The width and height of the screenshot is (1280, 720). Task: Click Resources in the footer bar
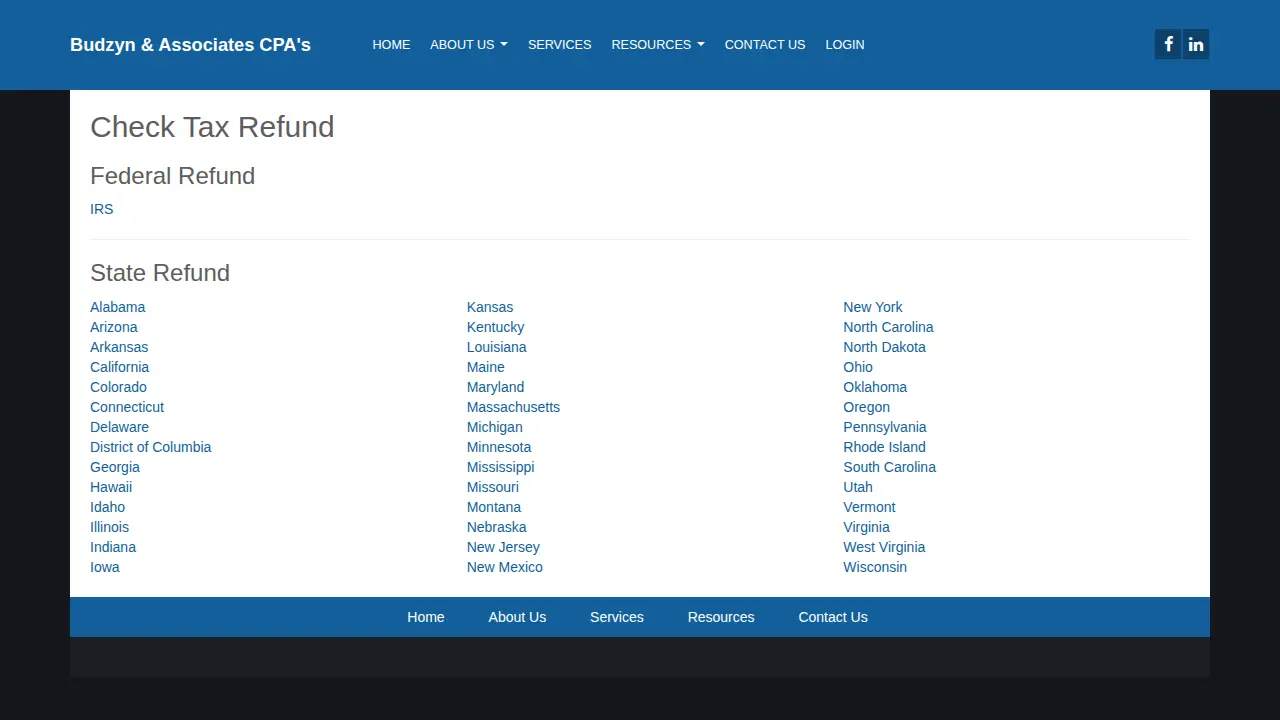[721, 617]
